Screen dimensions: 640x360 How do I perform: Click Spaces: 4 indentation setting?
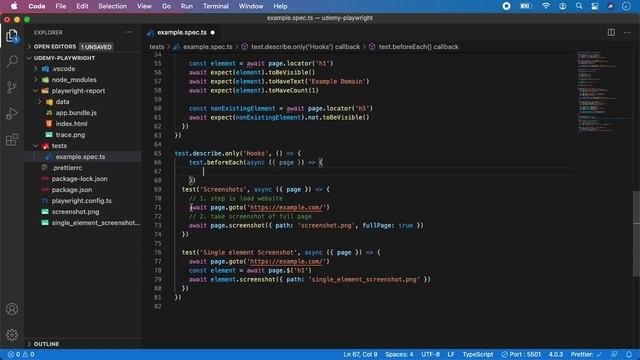[x=399, y=354]
